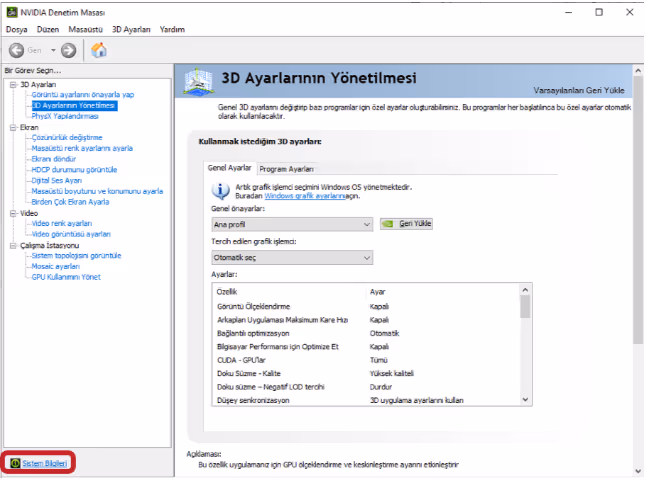Open the Masaüstü menu
646x480 pixels.
pos(85,29)
